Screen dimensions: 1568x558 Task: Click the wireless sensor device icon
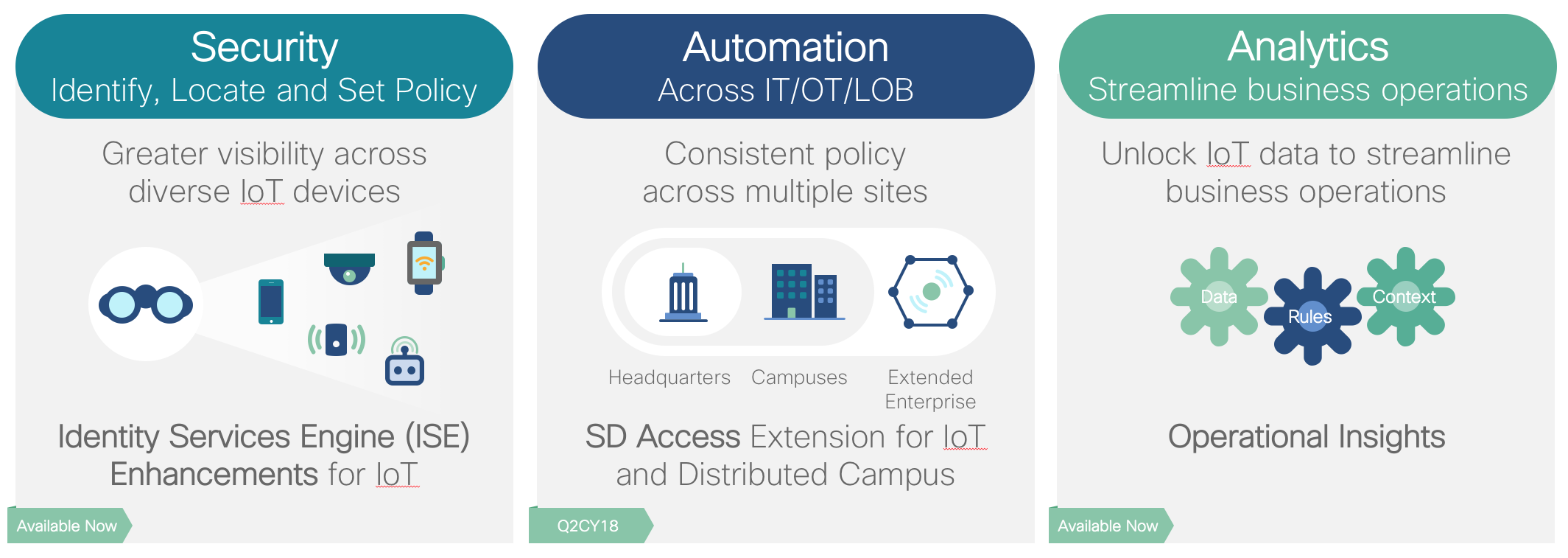pyautogui.click(x=336, y=340)
